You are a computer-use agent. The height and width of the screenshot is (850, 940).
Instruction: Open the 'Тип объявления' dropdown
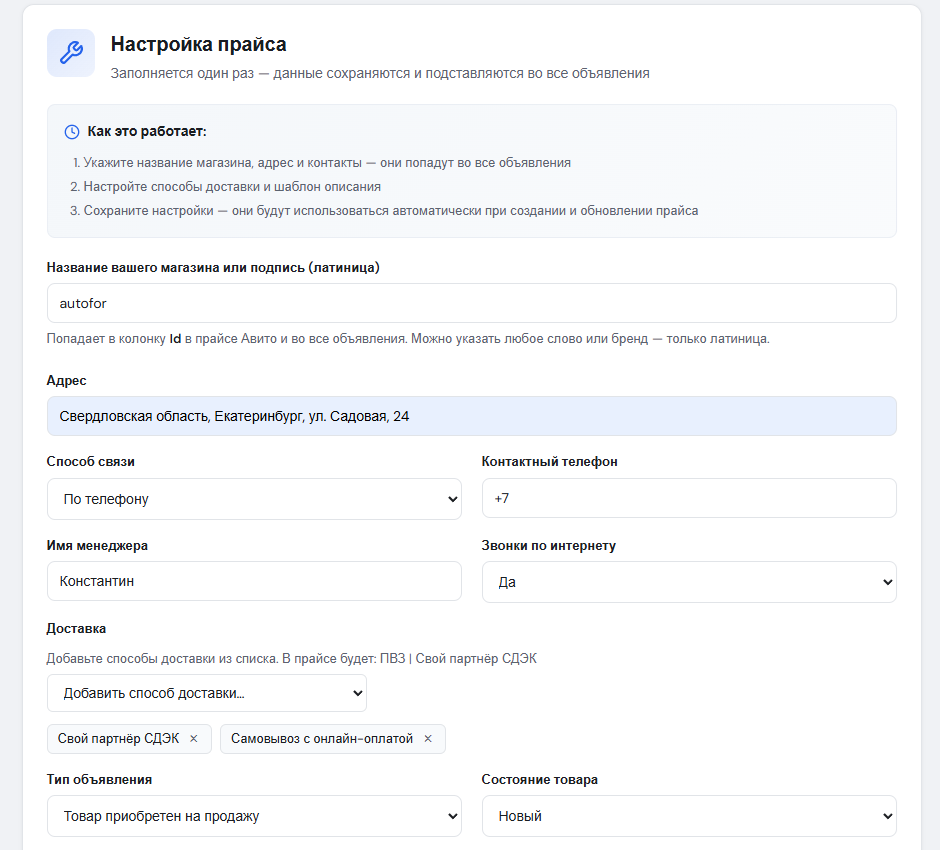pos(254,816)
